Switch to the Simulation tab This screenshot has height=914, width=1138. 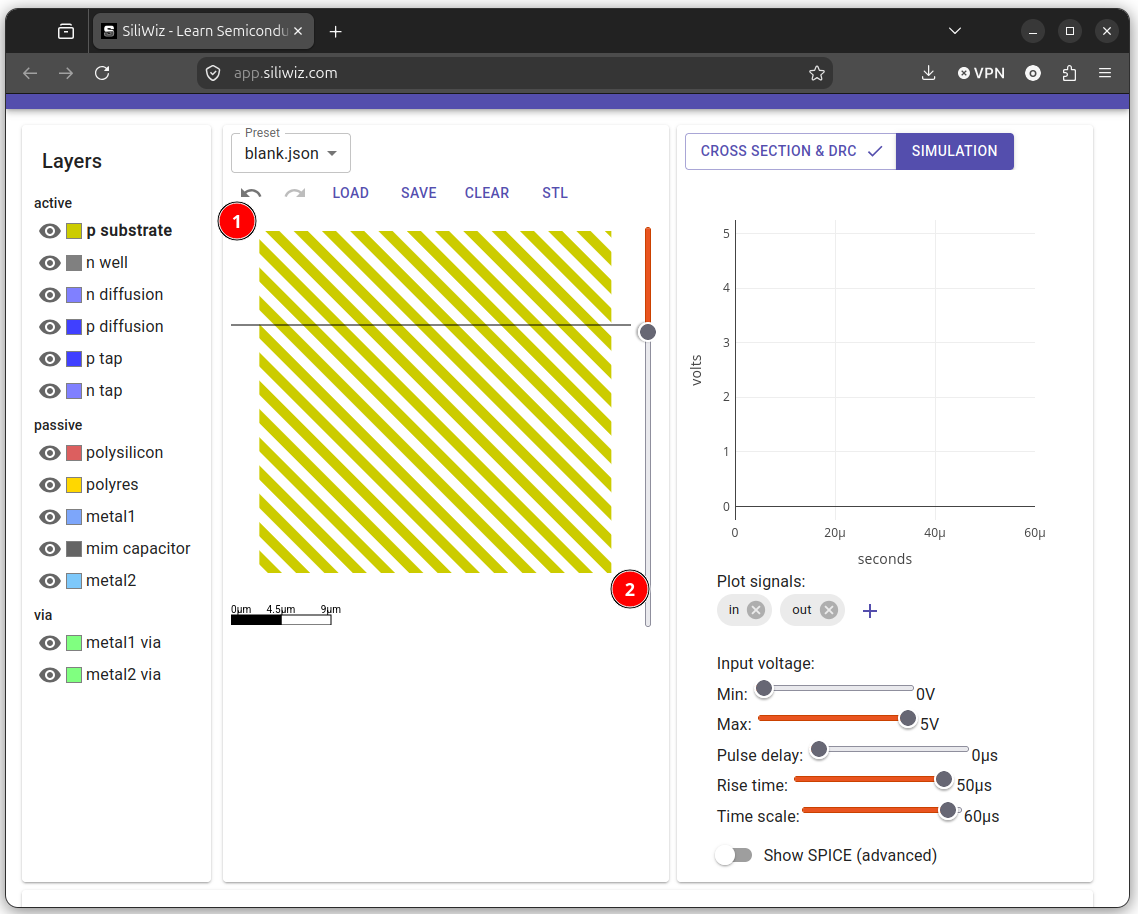[954, 151]
